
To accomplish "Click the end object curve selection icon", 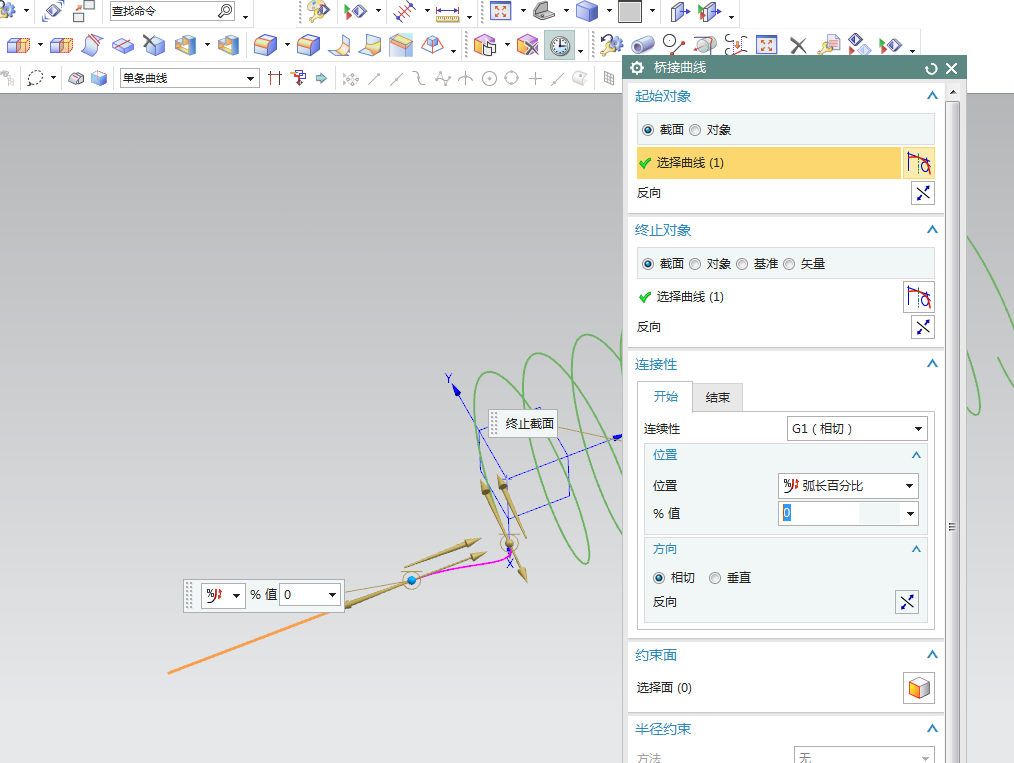I will (x=918, y=297).
